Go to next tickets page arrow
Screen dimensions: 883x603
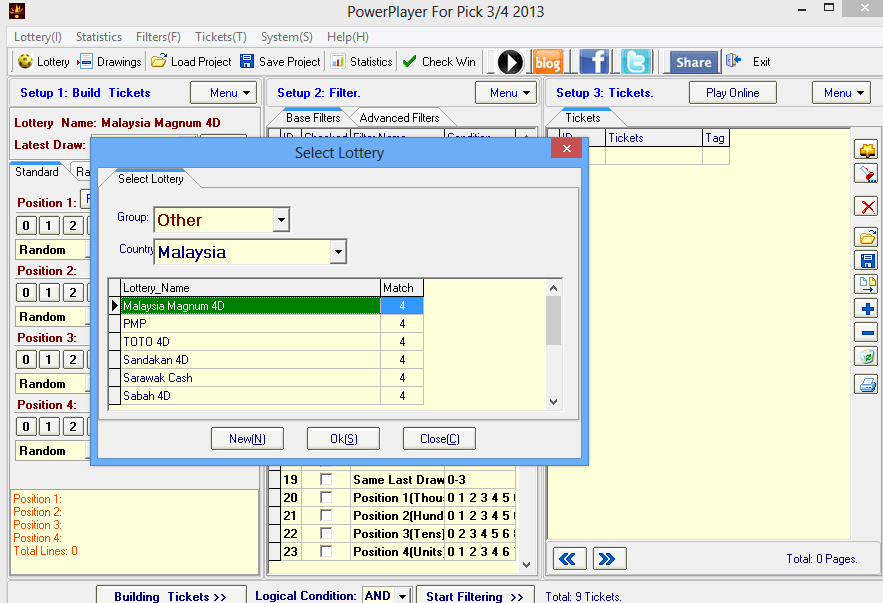point(609,559)
